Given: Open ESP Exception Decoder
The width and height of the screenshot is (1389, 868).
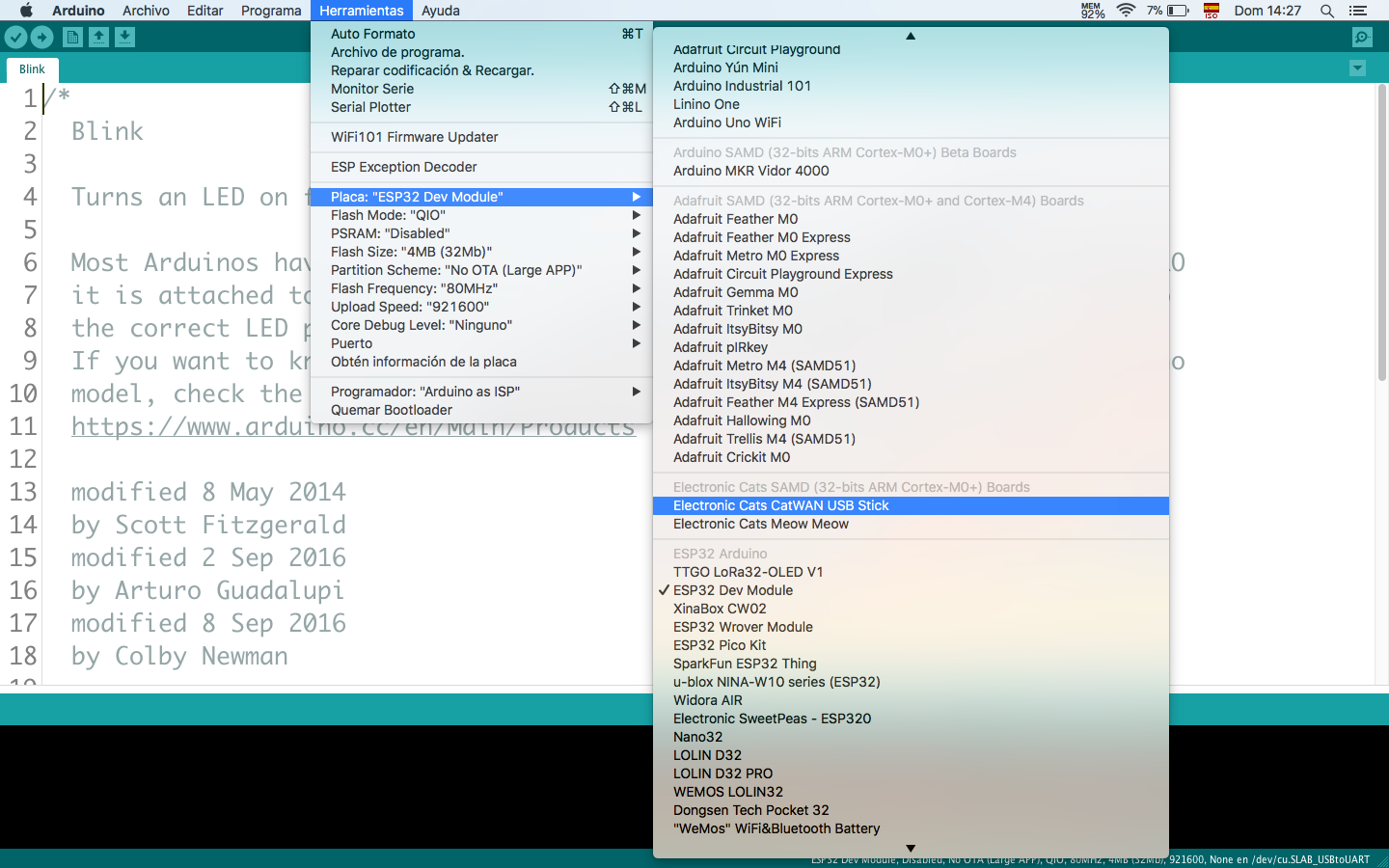Looking at the screenshot, I should 481,167.
